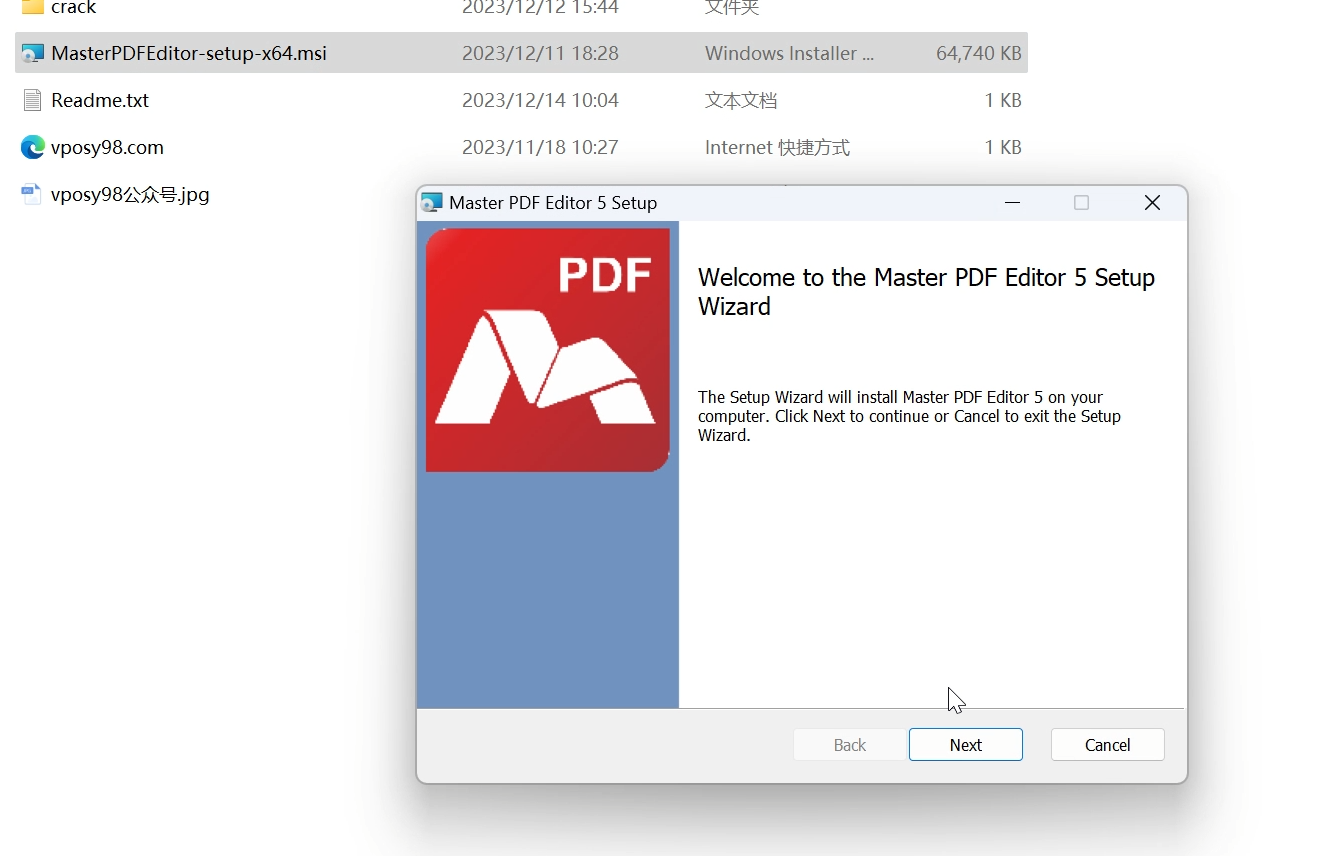
Task: Select the vposy98.com shortcut name
Action: coord(107,147)
